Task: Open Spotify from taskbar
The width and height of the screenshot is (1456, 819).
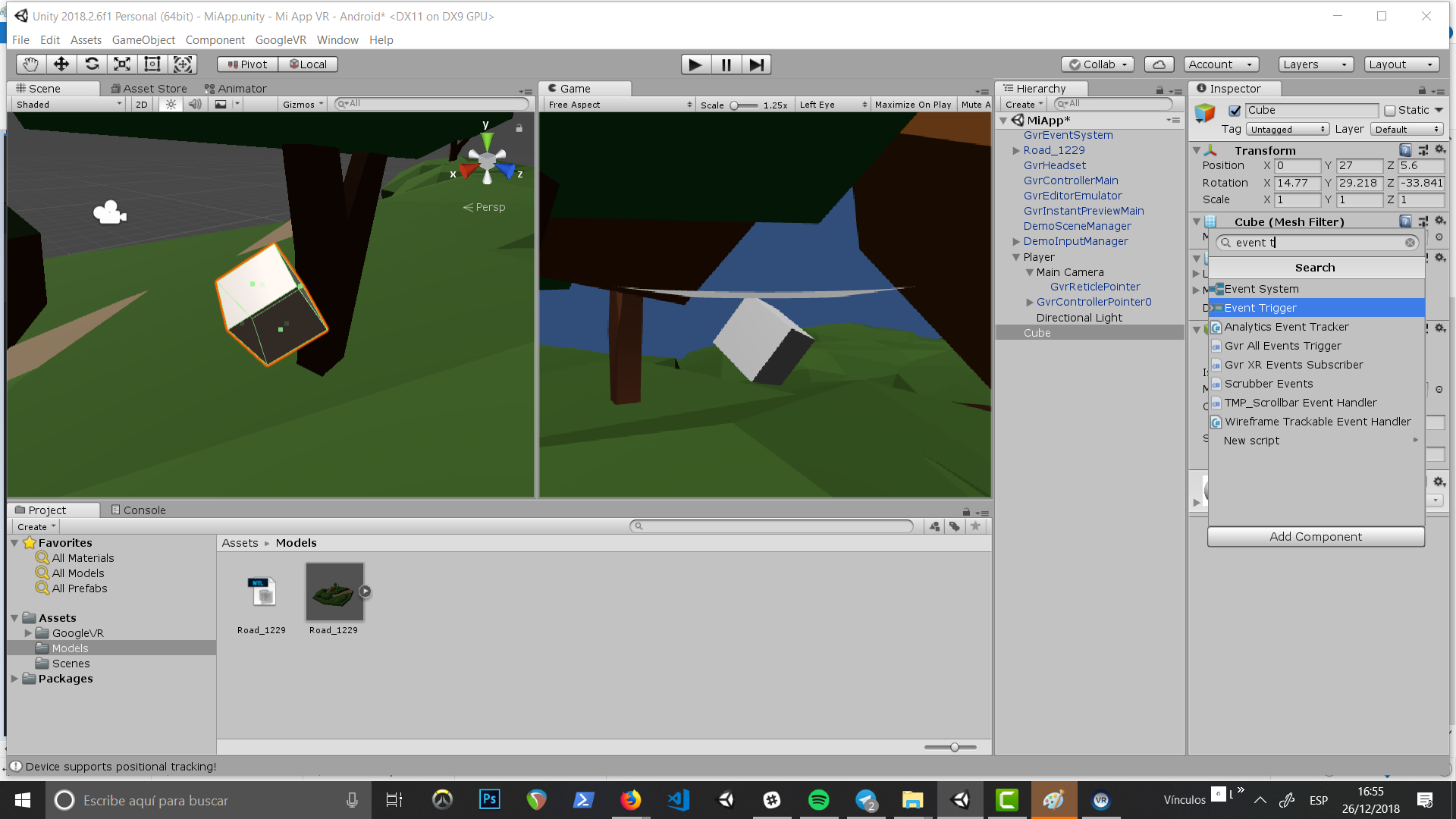Action: (819, 800)
